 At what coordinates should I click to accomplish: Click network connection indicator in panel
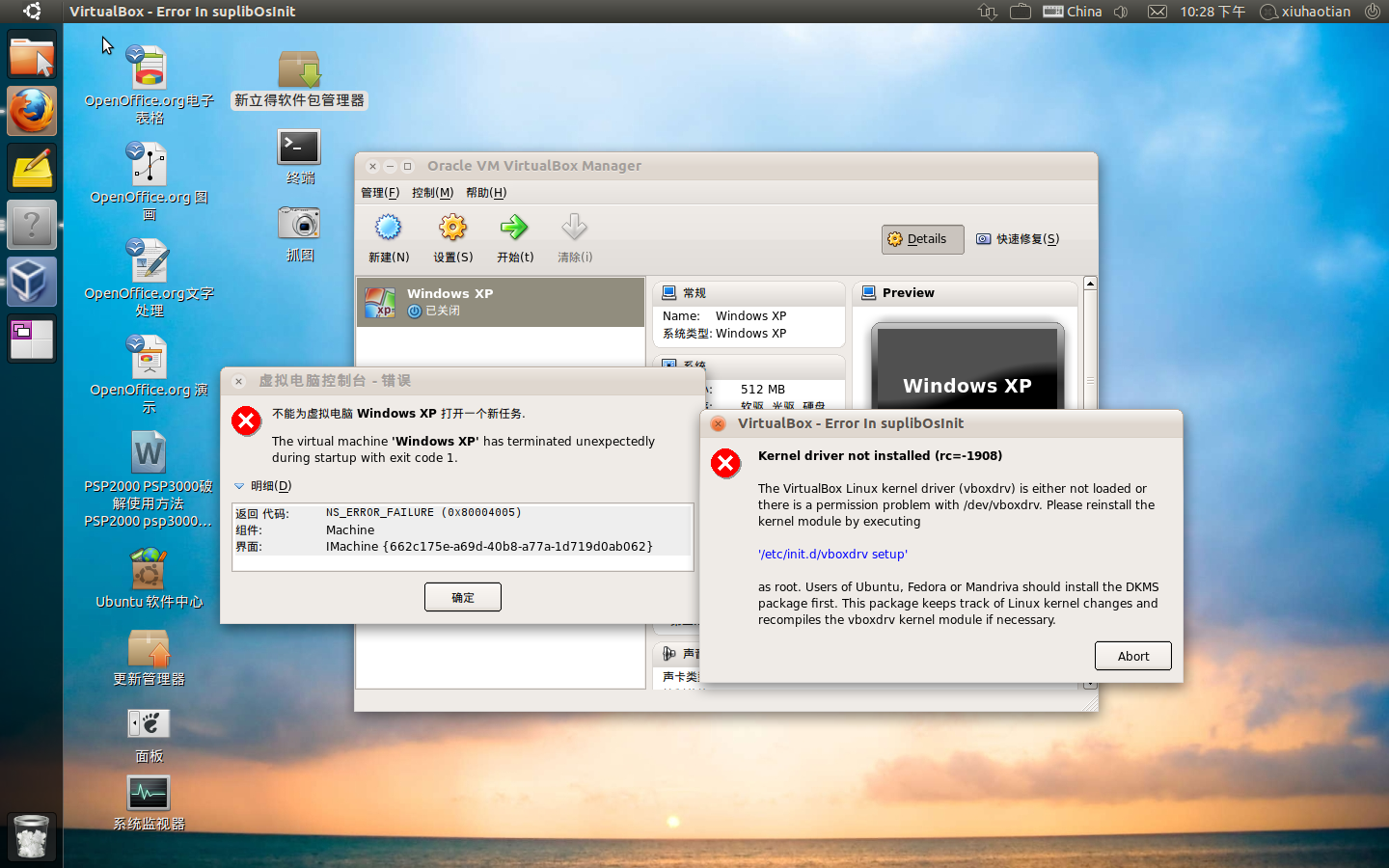click(x=988, y=12)
